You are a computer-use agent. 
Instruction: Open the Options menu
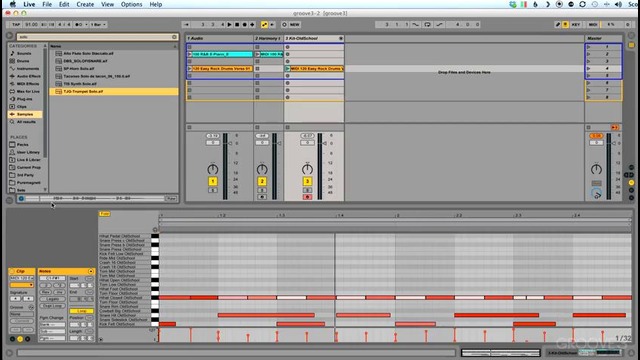(x=131, y=4)
